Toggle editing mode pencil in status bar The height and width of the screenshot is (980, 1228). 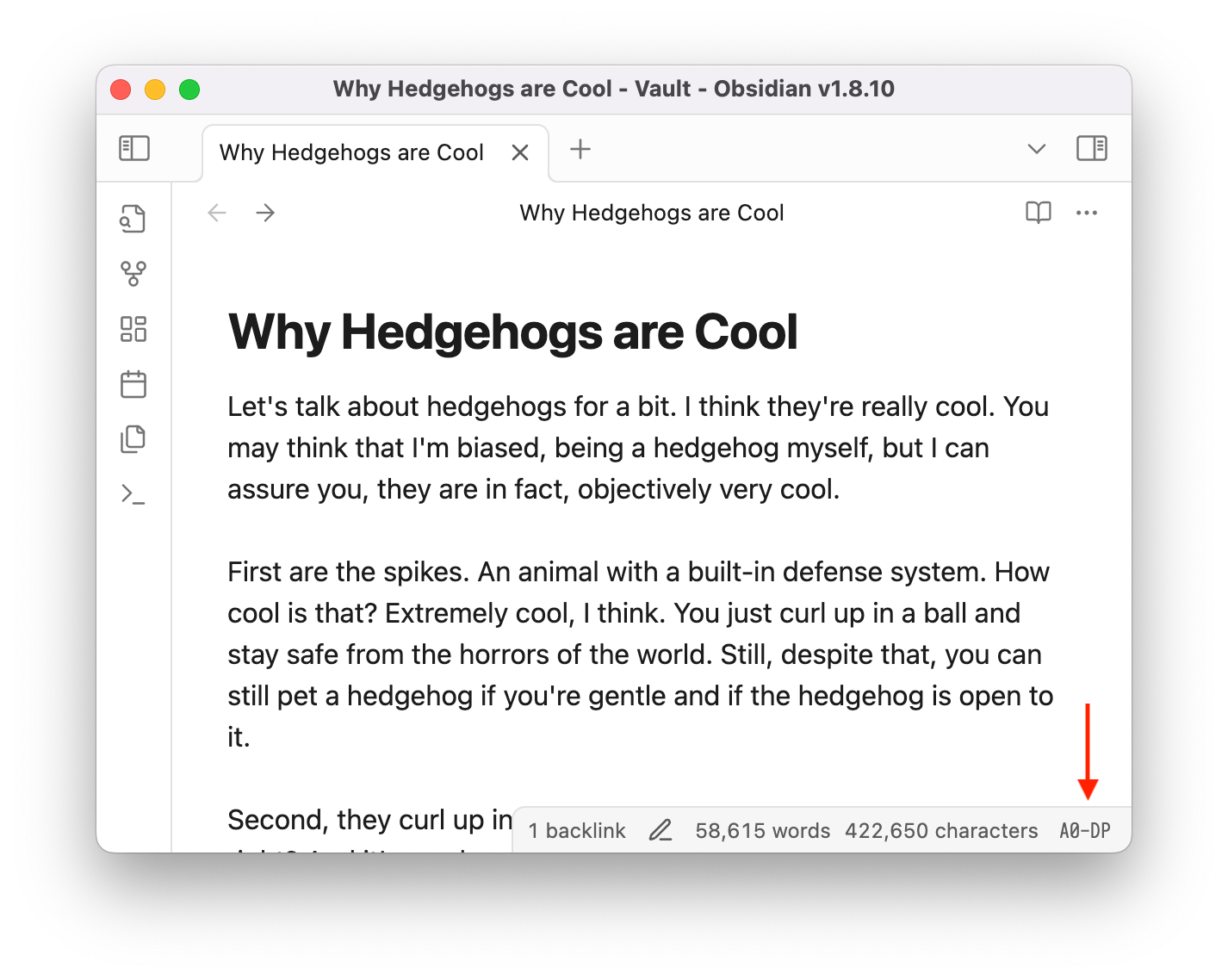pos(661,831)
